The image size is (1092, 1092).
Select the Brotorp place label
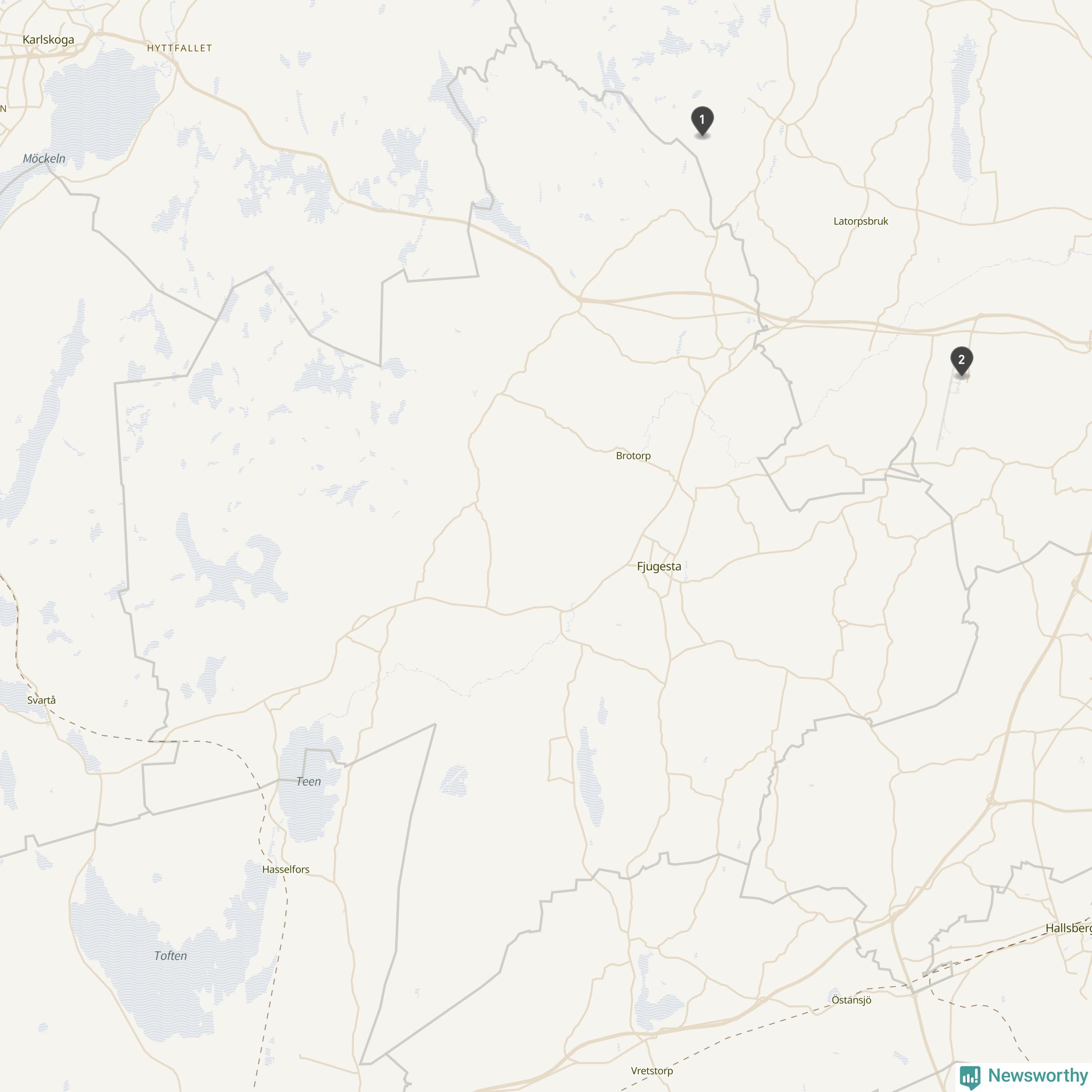click(633, 456)
